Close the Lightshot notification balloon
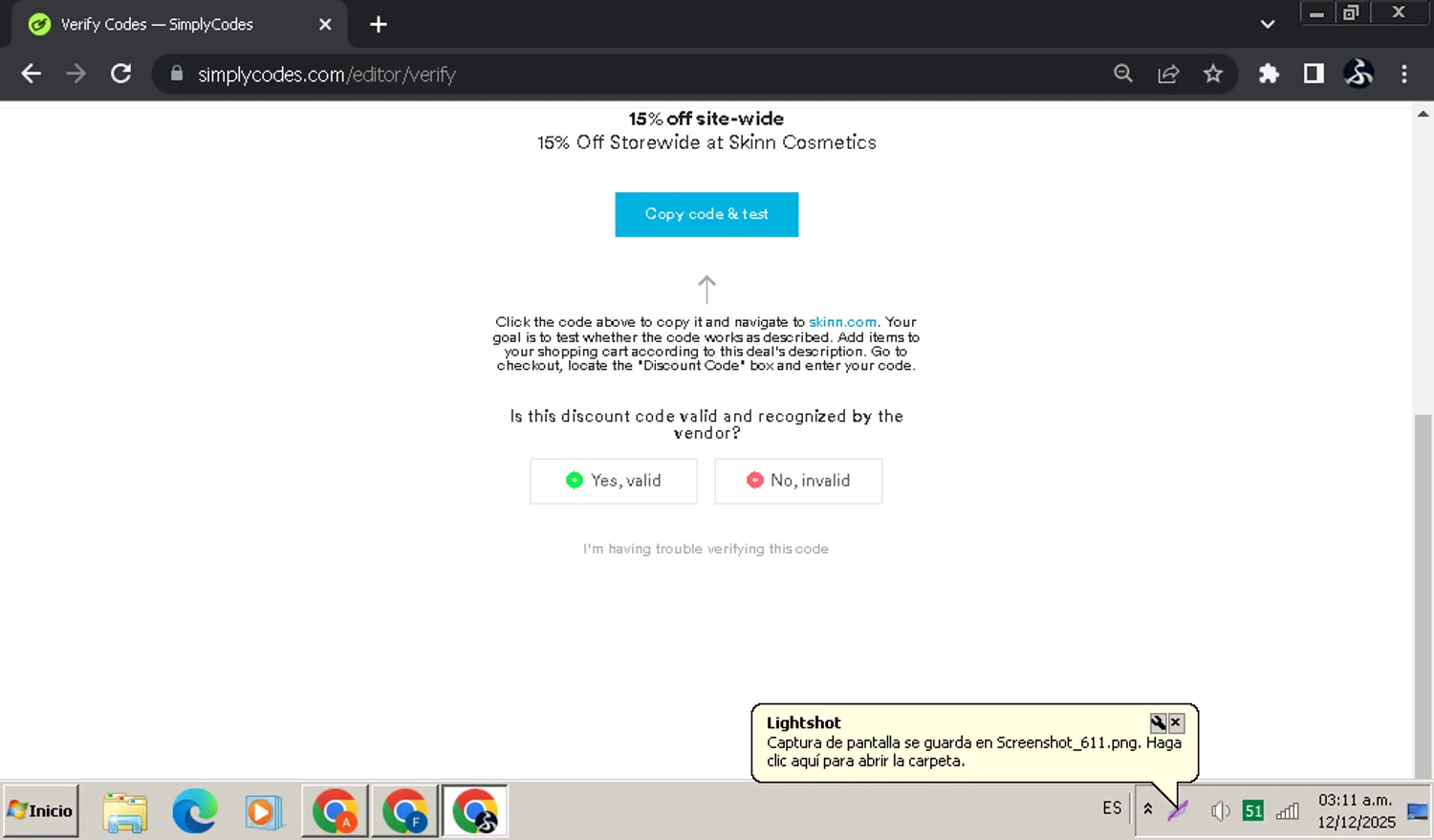 (1176, 722)
